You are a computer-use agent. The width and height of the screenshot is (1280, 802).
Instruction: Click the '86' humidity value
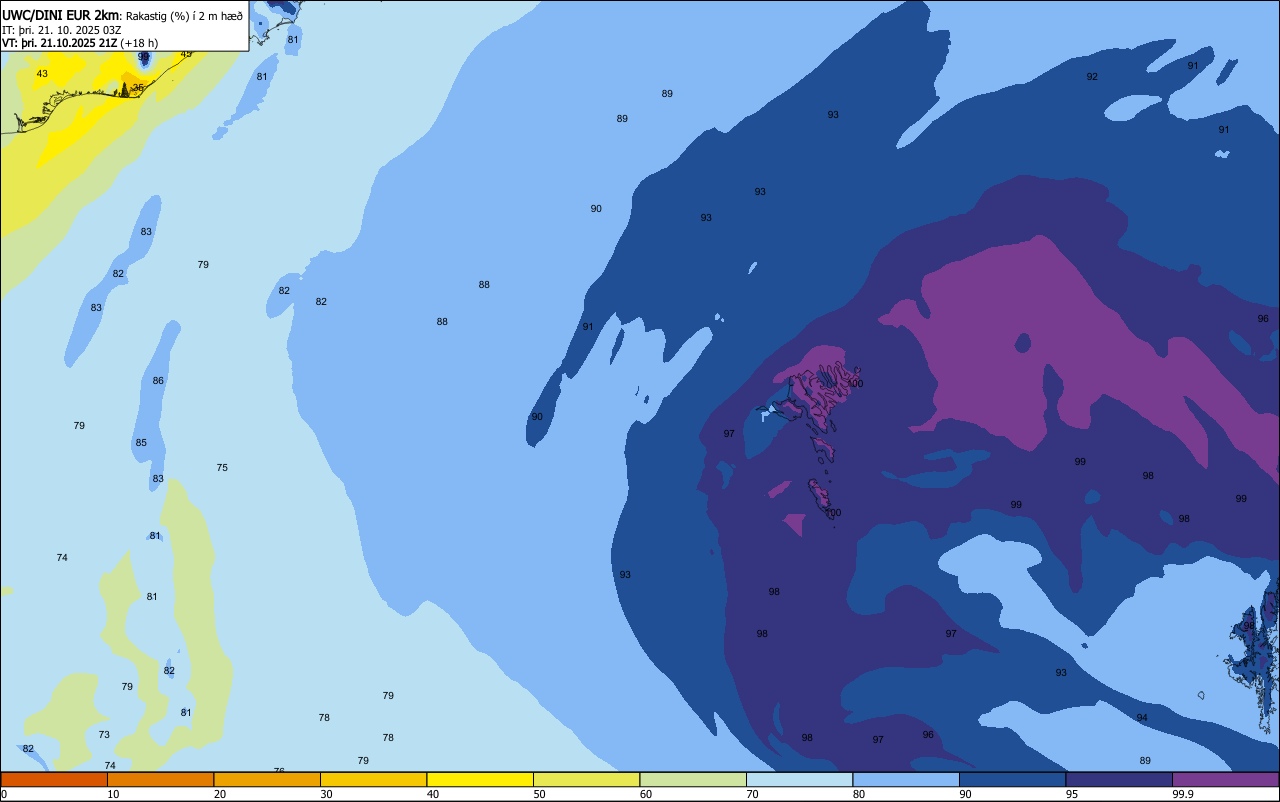pyautogui.click(x=158, y=381)
